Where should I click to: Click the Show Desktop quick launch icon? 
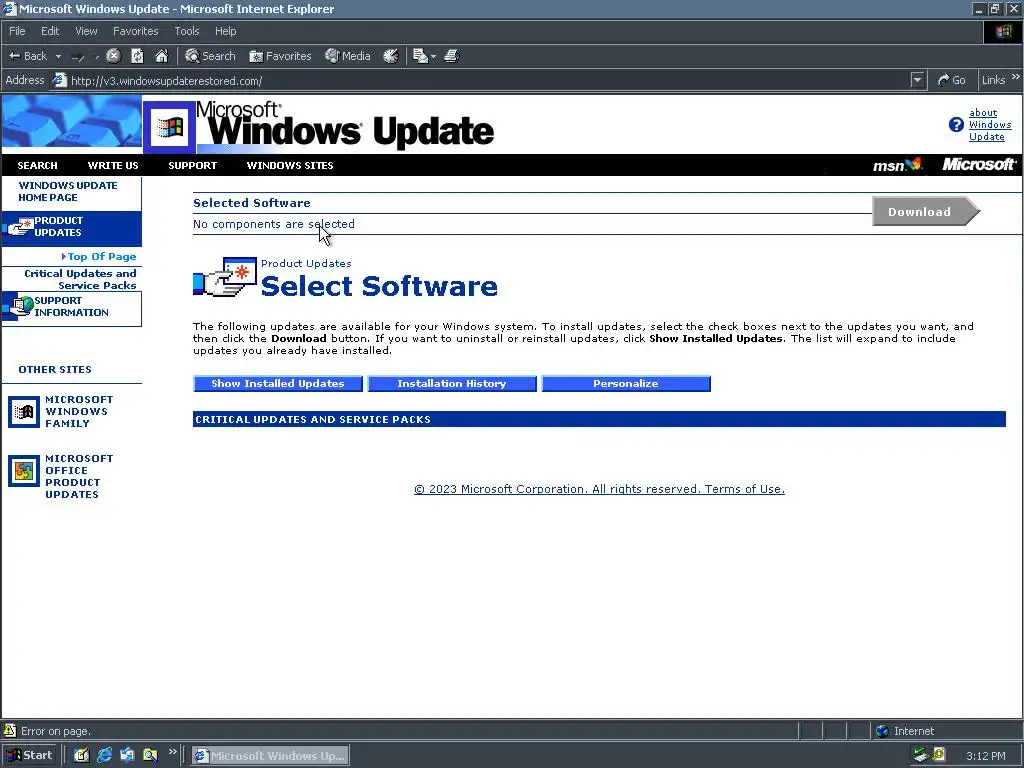coord(81,755)
